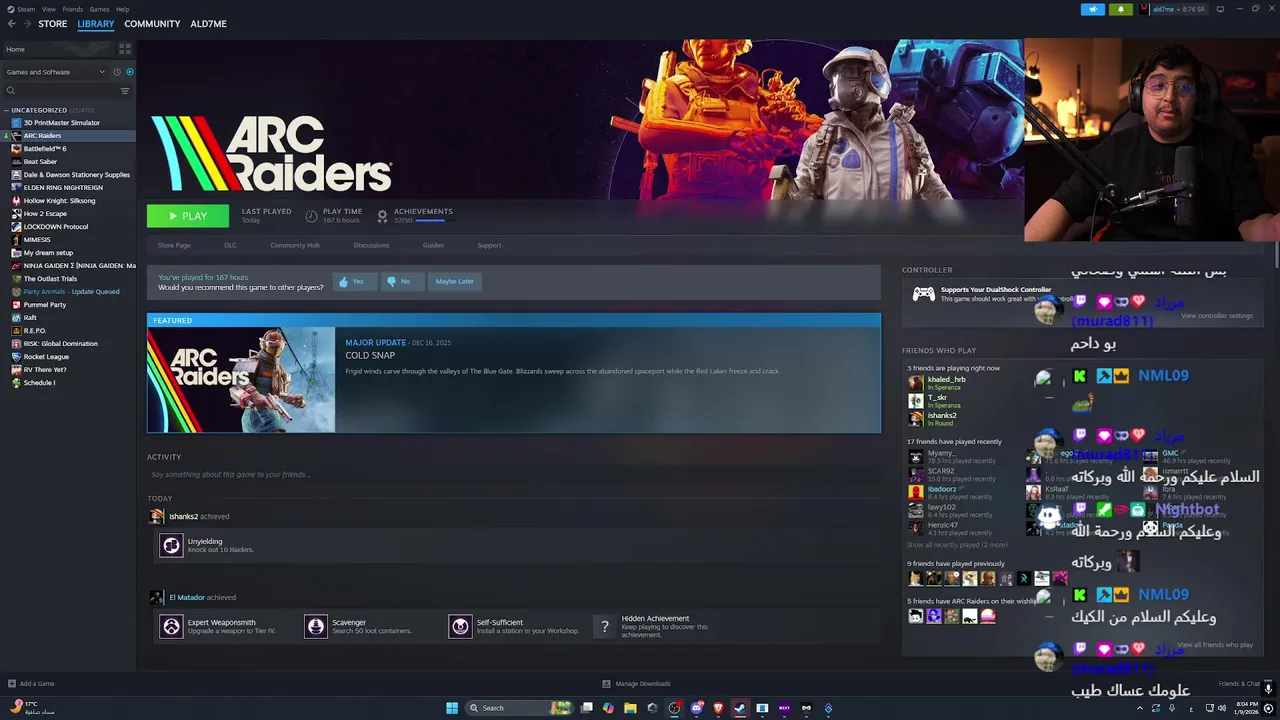Open Expert Weaponsmith achievement icon
Screen dimensions: 1280x720
point(171,627)
